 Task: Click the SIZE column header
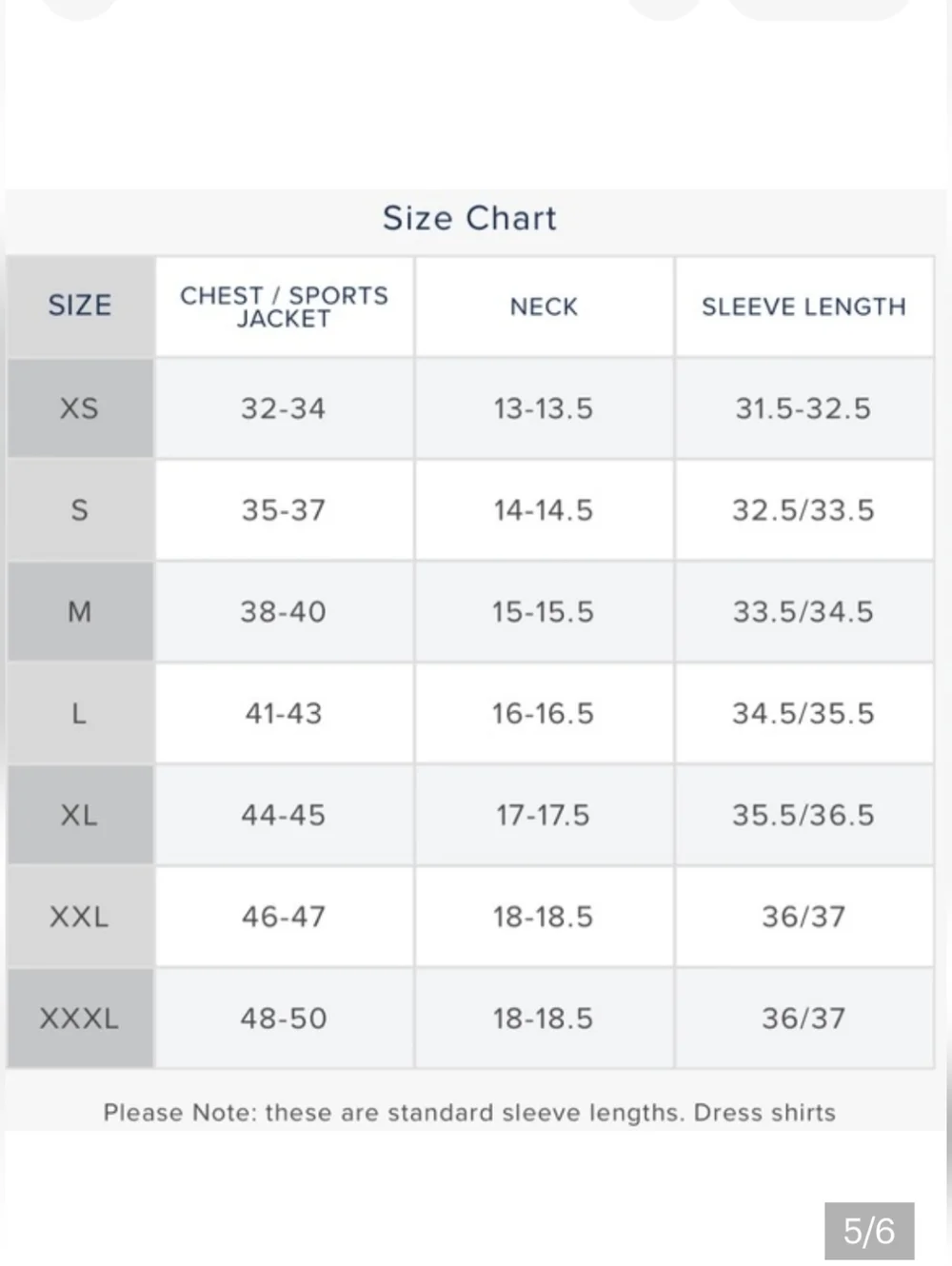coord(80,306)
